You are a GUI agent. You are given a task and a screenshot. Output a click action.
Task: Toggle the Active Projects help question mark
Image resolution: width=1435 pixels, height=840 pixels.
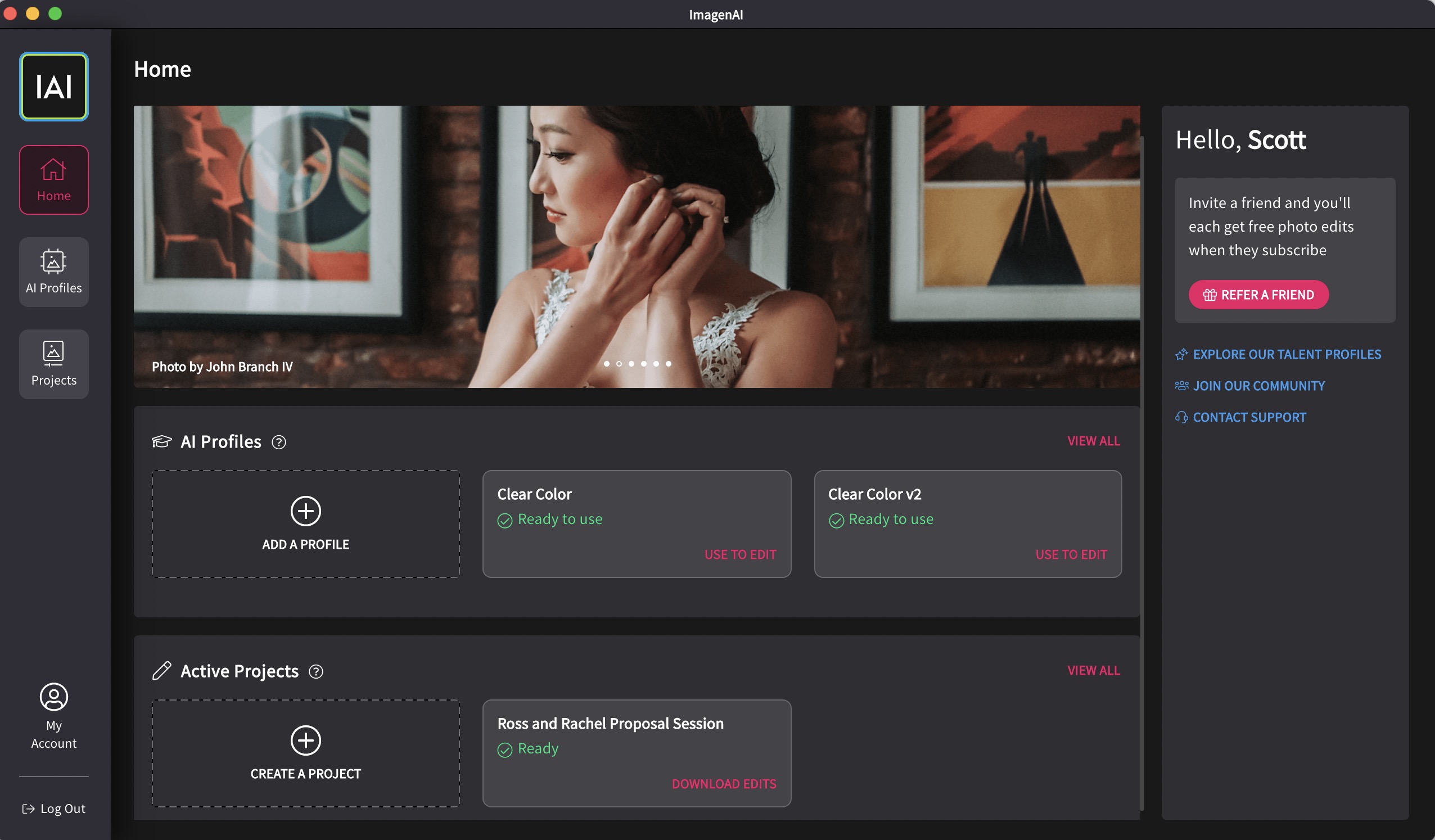coord(316,670)
